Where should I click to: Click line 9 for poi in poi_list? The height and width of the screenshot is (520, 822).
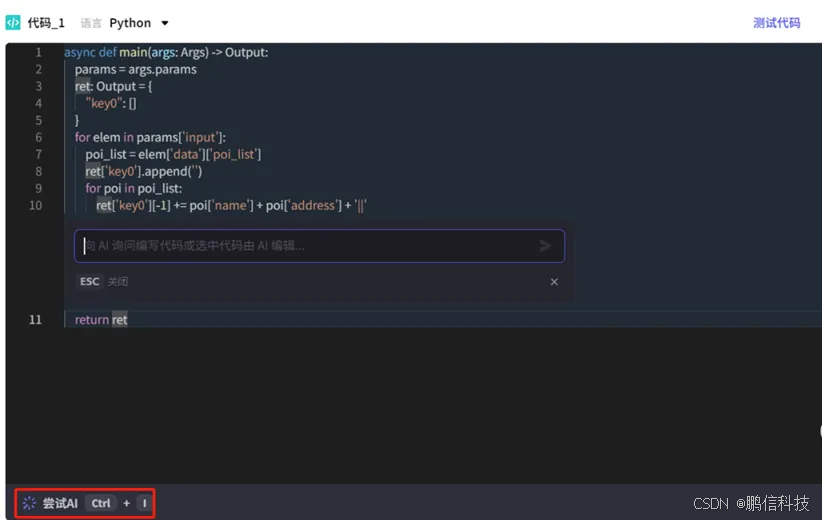134,188
